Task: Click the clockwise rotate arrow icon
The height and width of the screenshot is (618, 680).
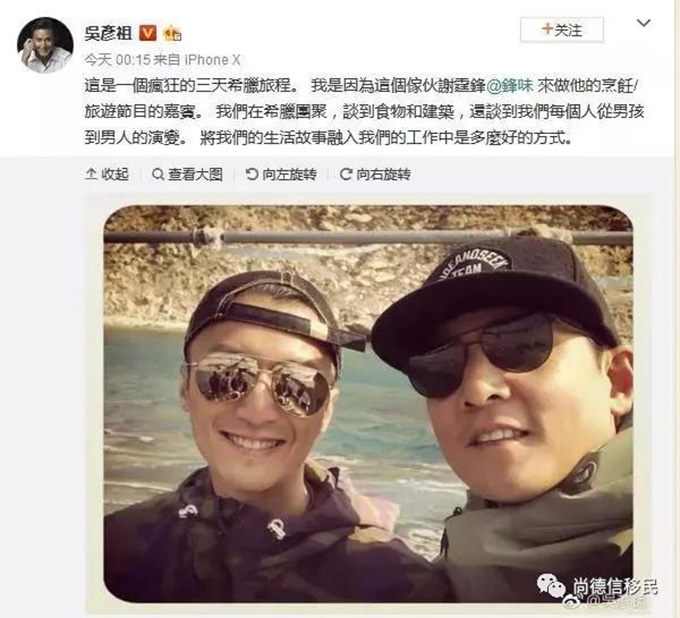Action: 346,174
